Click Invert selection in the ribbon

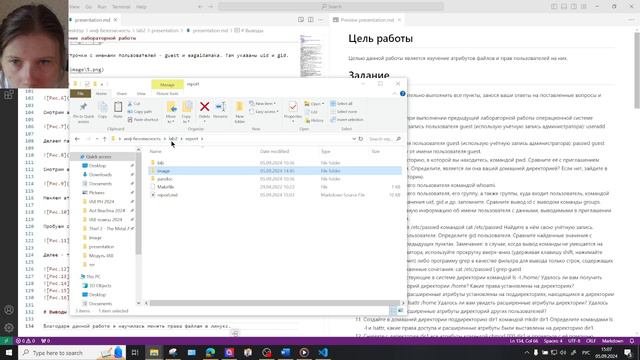point(347,120)
